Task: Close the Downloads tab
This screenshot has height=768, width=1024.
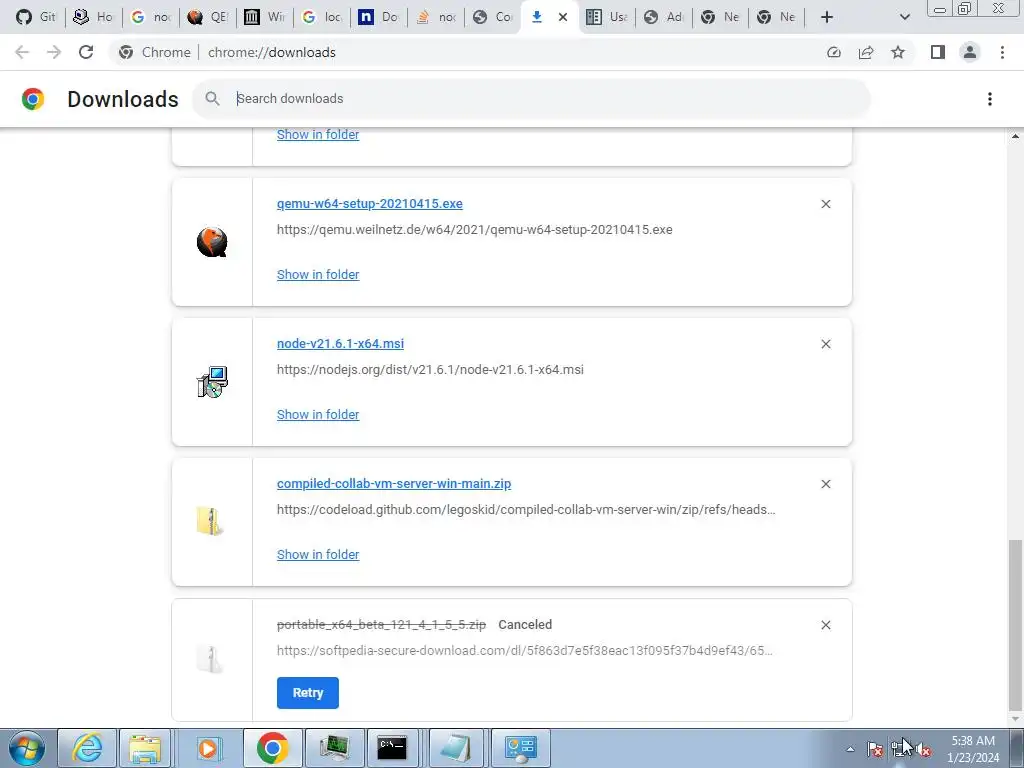Action: coord(563,17)
